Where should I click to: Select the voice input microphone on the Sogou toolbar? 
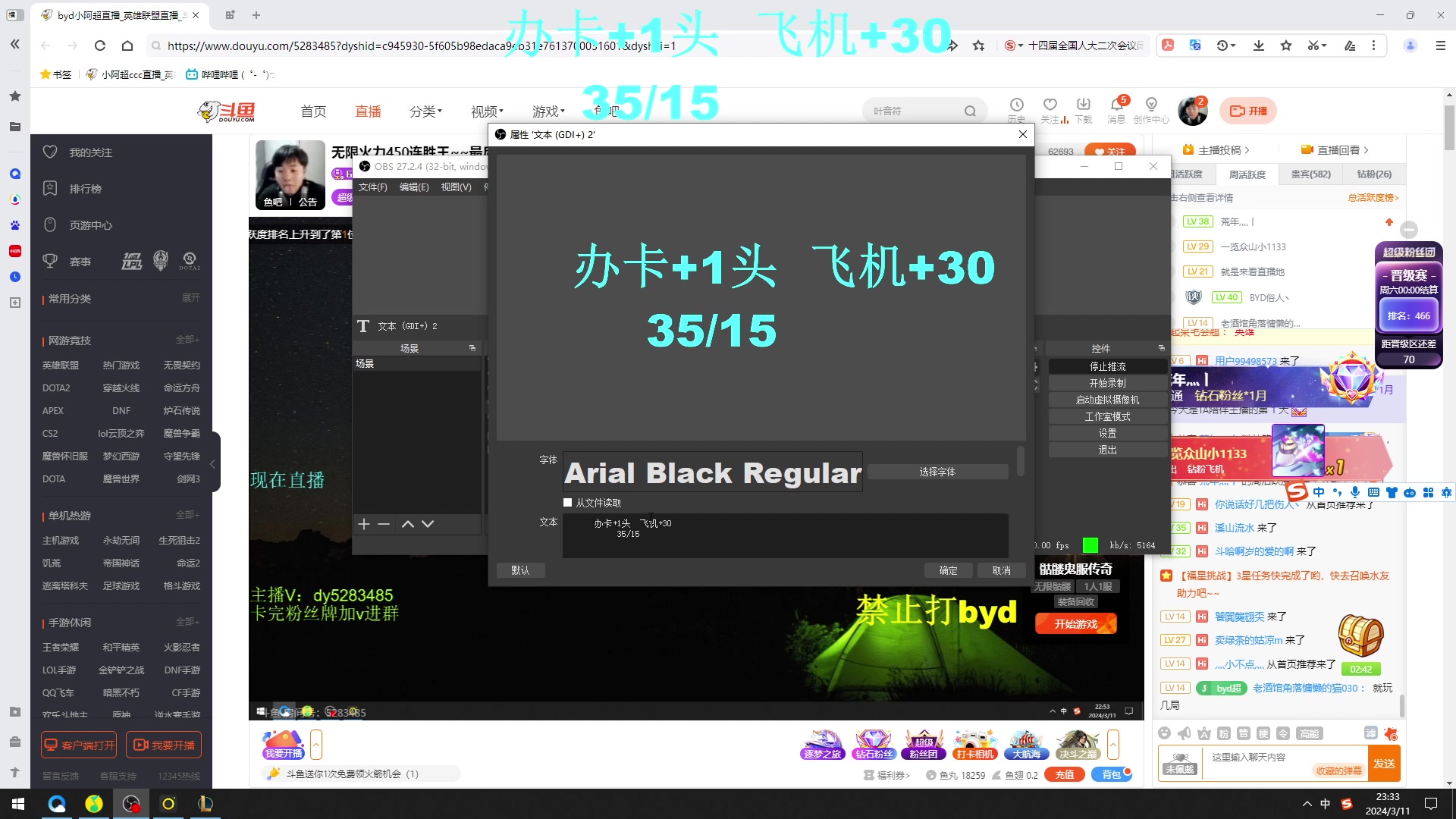tap(1355, 492)
